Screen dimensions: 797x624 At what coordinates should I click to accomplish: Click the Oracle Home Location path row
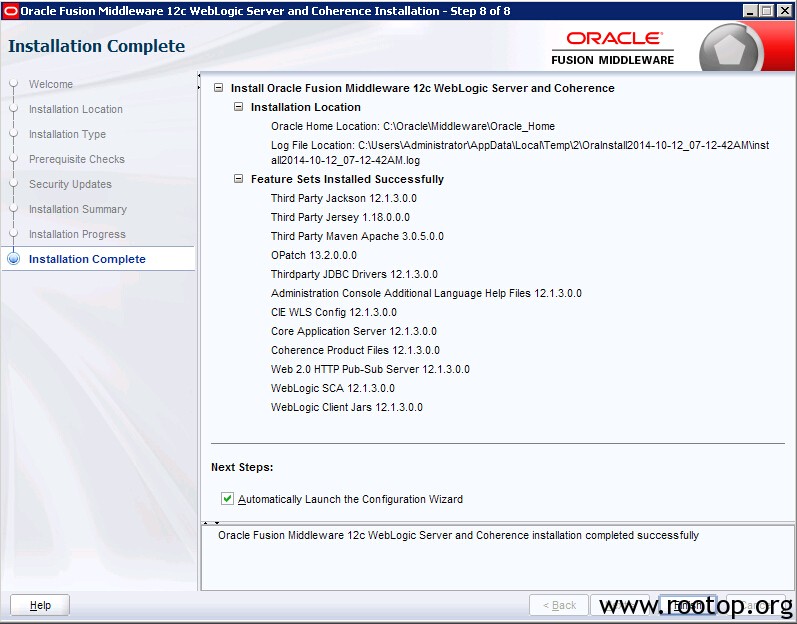pos(413,126)
